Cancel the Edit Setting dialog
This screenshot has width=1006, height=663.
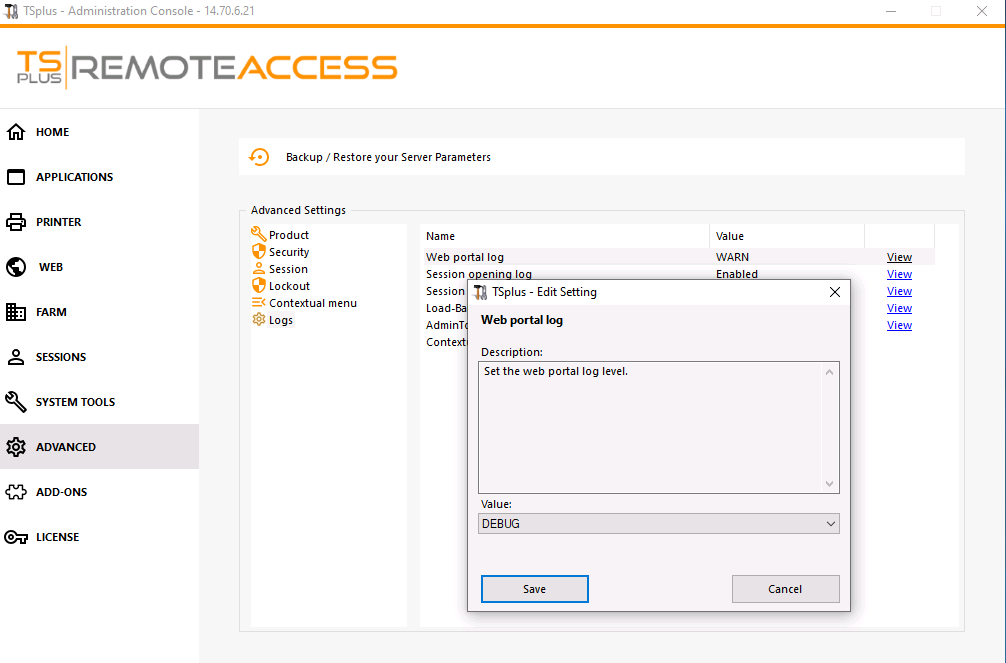[x=785, y=589]
